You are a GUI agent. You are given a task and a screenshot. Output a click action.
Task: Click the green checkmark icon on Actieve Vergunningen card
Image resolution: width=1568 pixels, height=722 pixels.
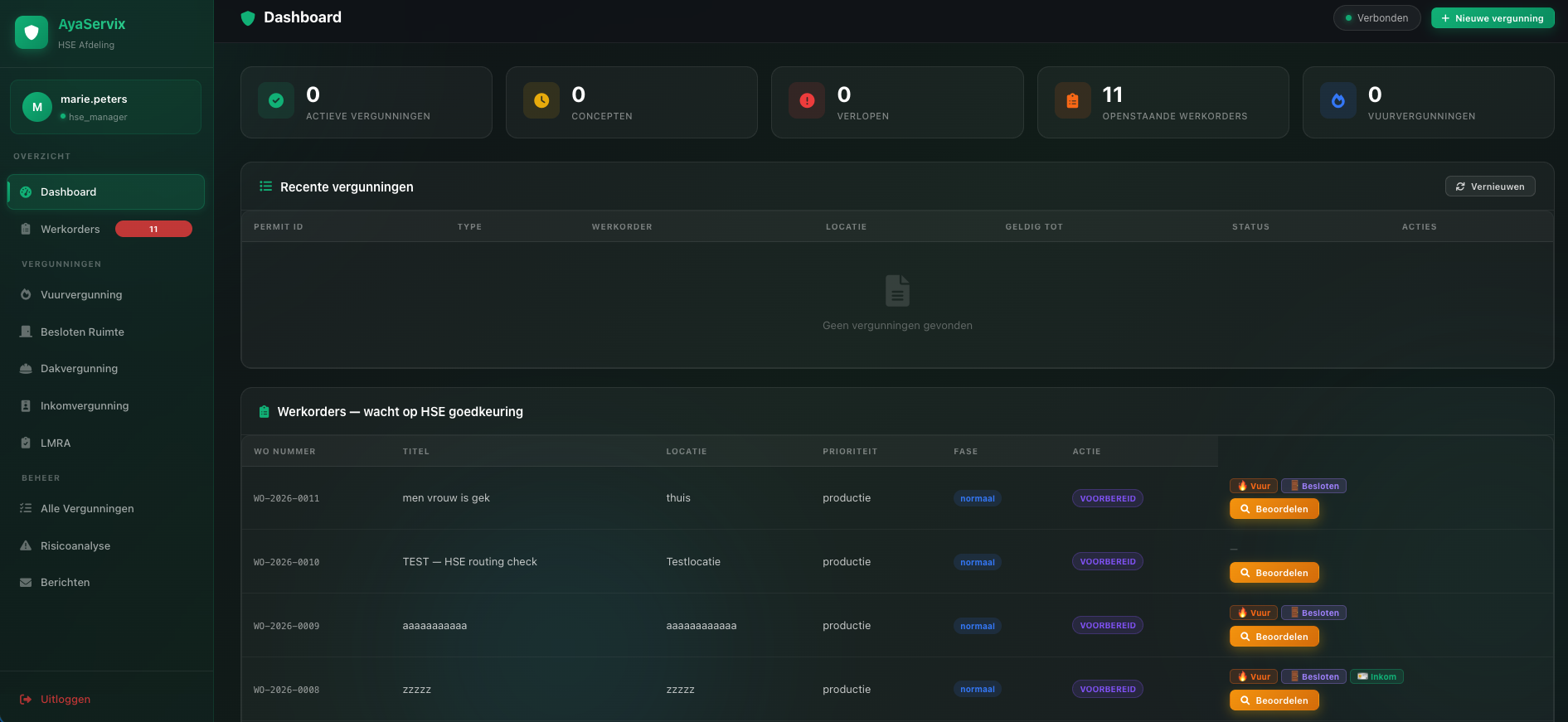276,100
